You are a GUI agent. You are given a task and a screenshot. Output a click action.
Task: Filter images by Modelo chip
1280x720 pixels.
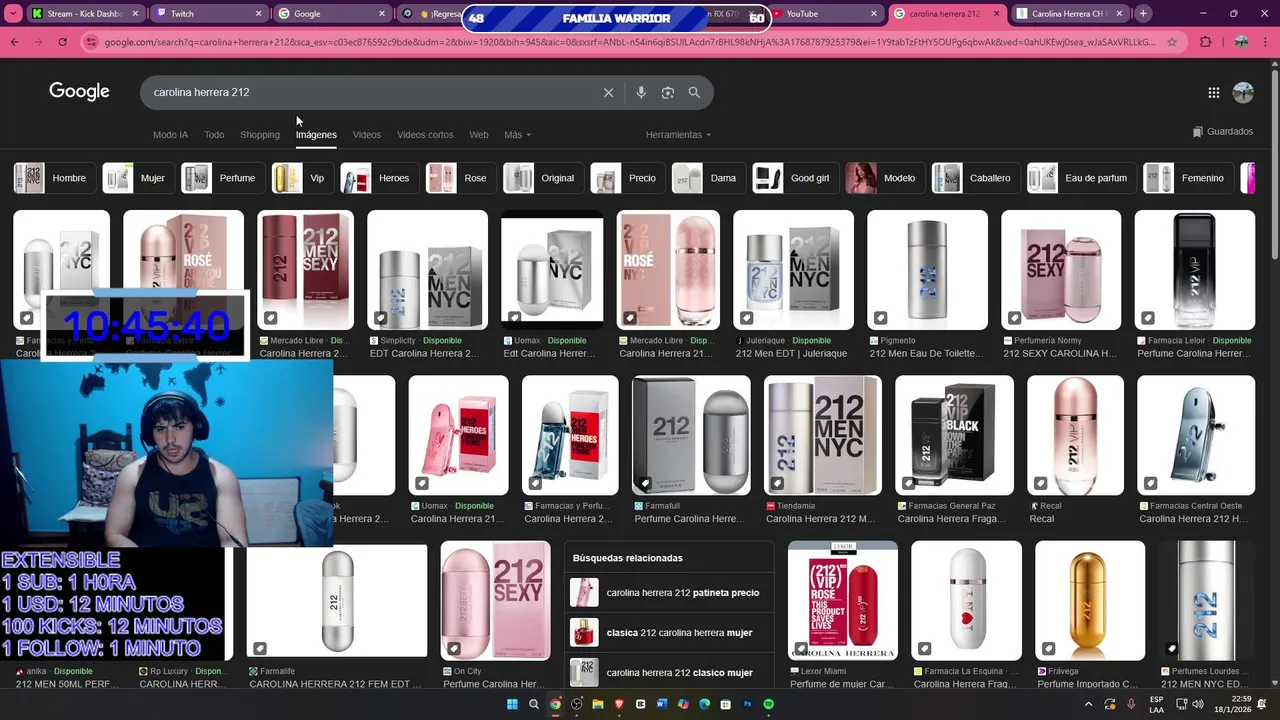(885, 178)
